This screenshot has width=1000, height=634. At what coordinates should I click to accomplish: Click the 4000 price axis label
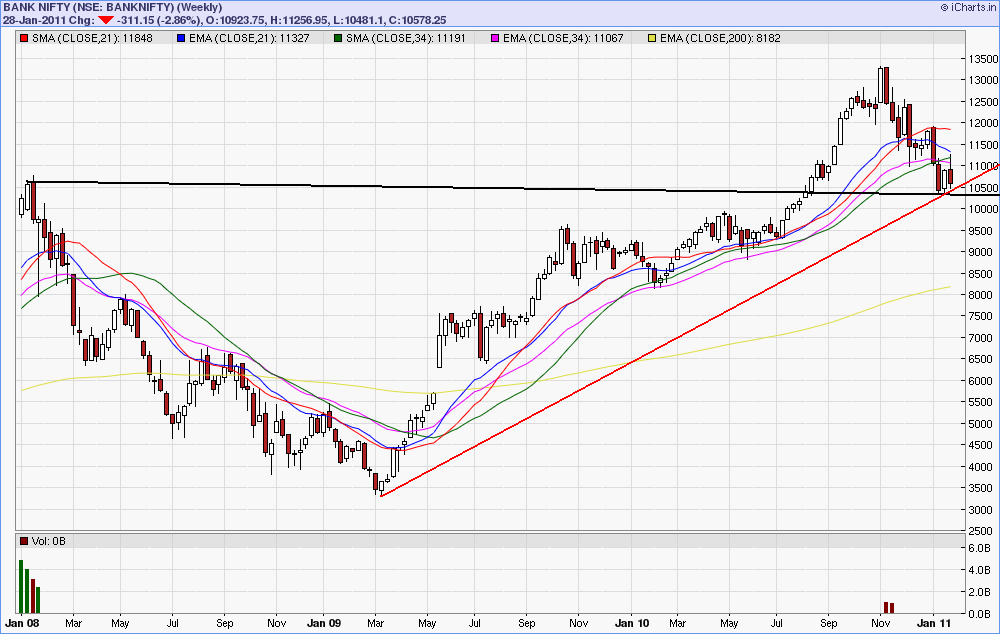[x=980, y=467]
